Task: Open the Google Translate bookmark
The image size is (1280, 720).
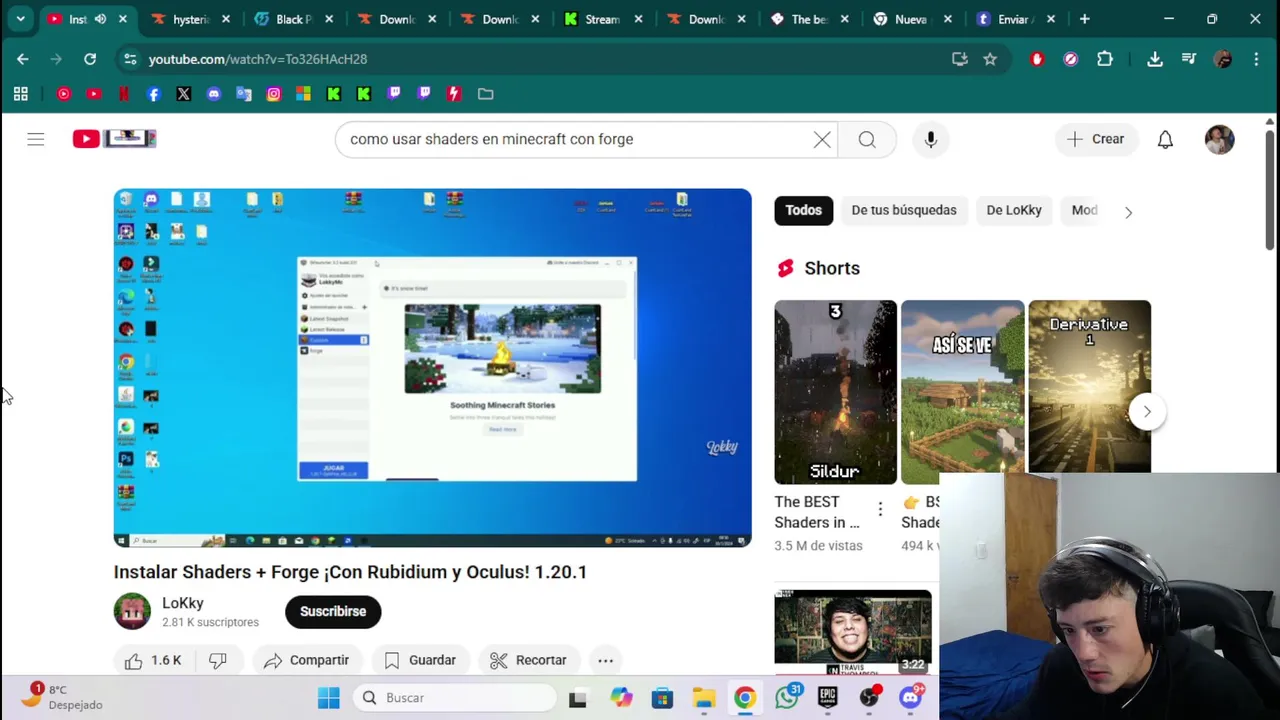Action: point(243,94)
